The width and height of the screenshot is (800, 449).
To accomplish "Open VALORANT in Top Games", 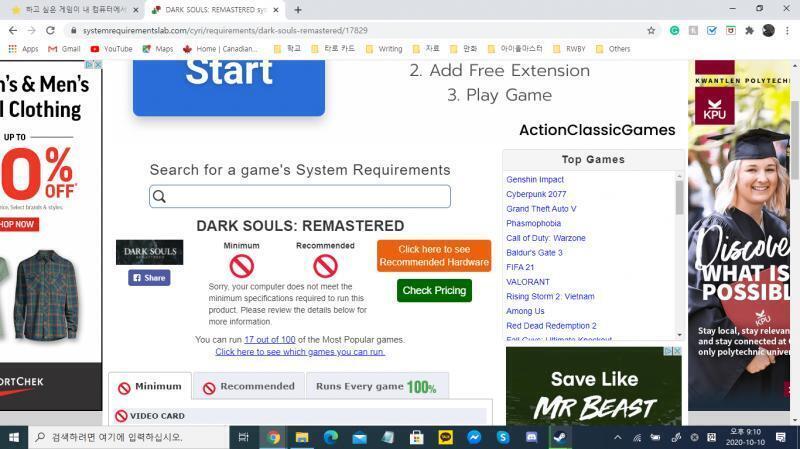I will click(528, 282).
